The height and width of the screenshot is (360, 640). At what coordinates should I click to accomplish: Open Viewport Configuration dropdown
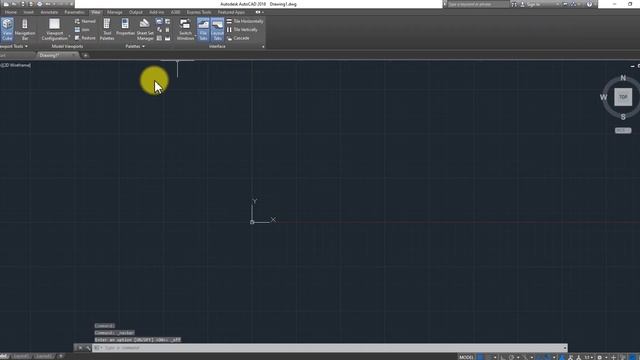[55, 29]
